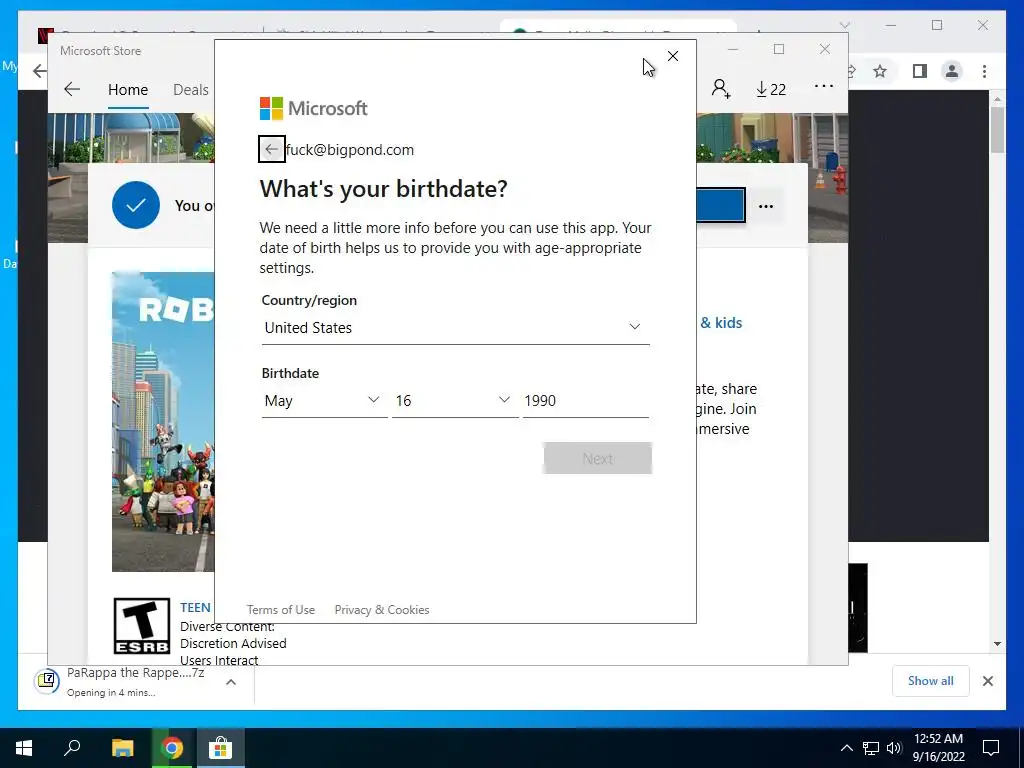Open Windows notification center icon

(x=991, y=748)
